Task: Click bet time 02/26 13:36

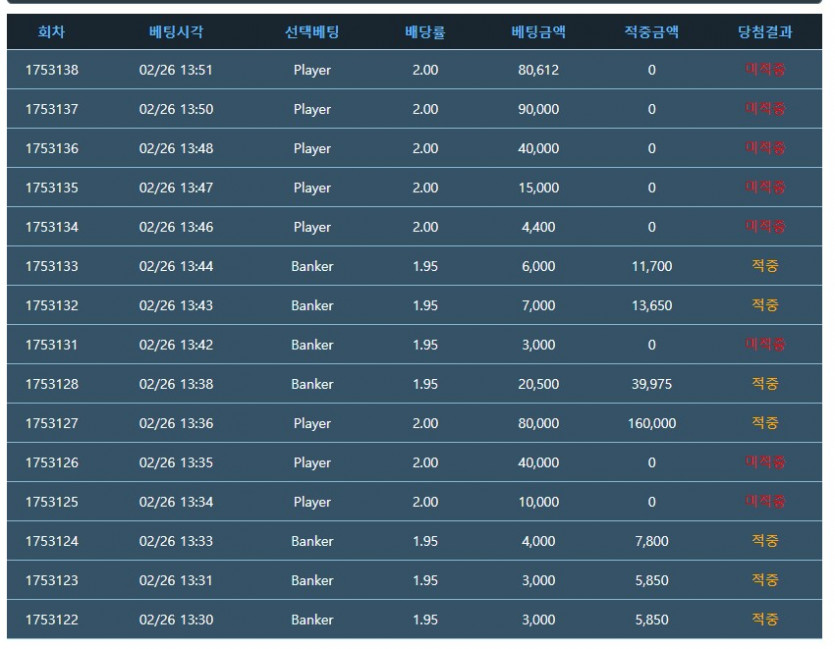Action: click(176, 424)
